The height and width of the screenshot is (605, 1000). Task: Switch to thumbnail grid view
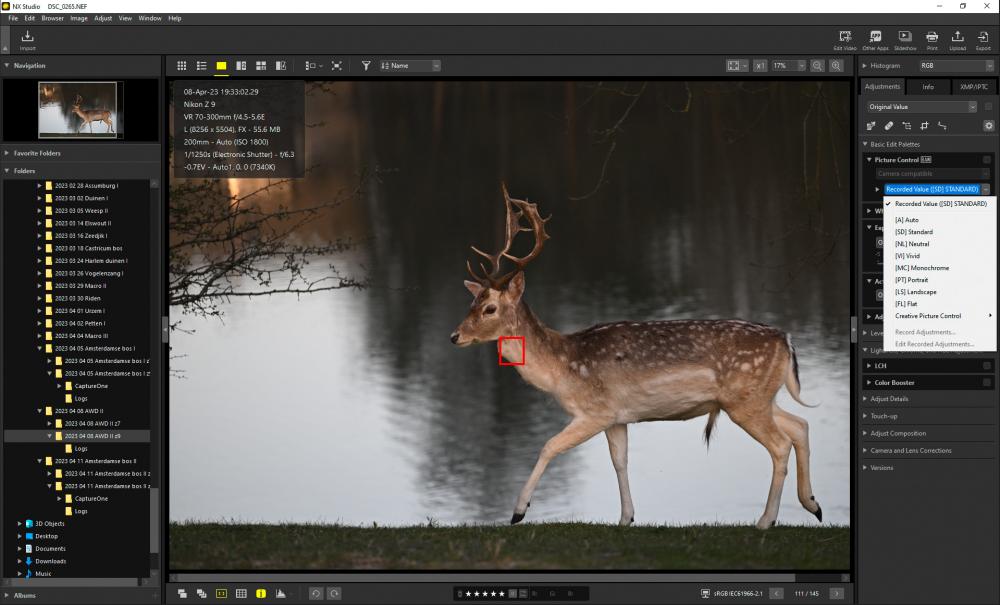point(182,66)
